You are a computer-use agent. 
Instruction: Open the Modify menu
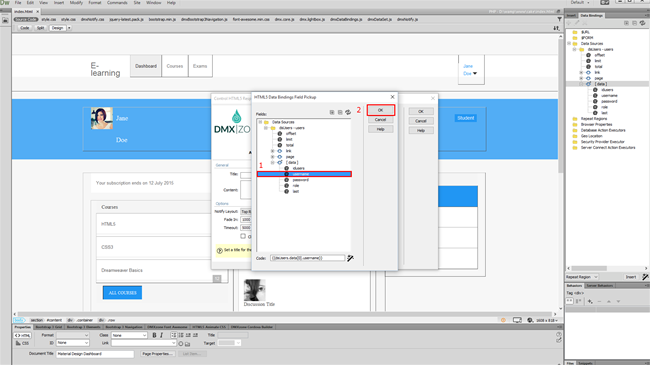(76, 2)
